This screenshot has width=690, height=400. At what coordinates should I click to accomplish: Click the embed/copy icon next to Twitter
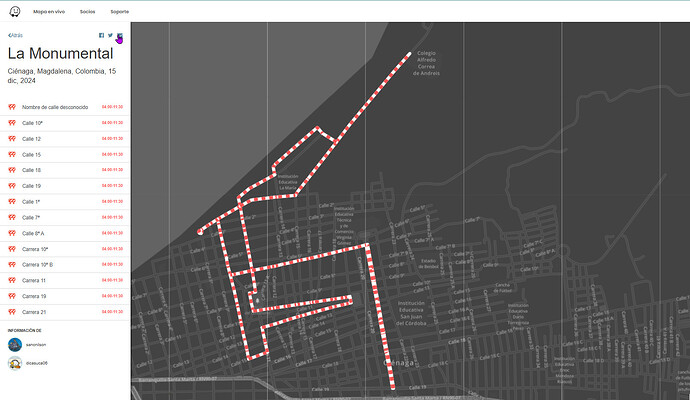point(120,36)
